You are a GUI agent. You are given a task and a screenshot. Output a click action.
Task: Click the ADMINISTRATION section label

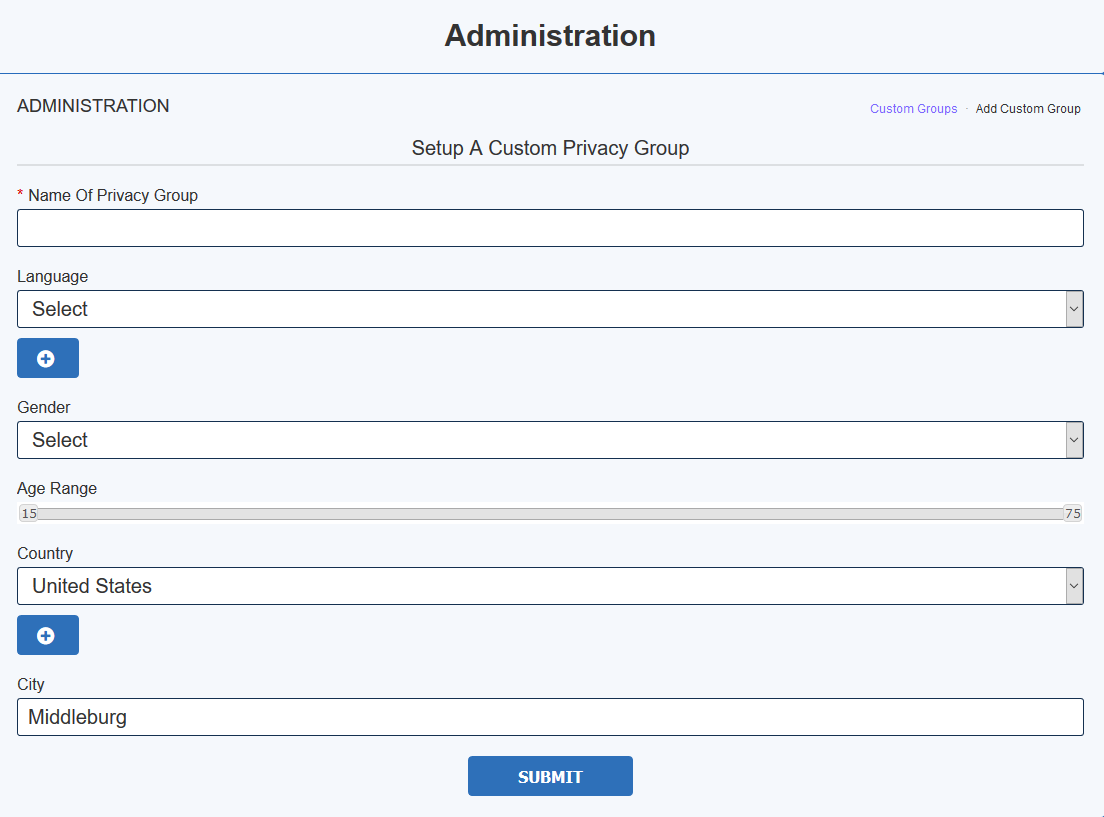pyautogui.click(x=93, y=106)
